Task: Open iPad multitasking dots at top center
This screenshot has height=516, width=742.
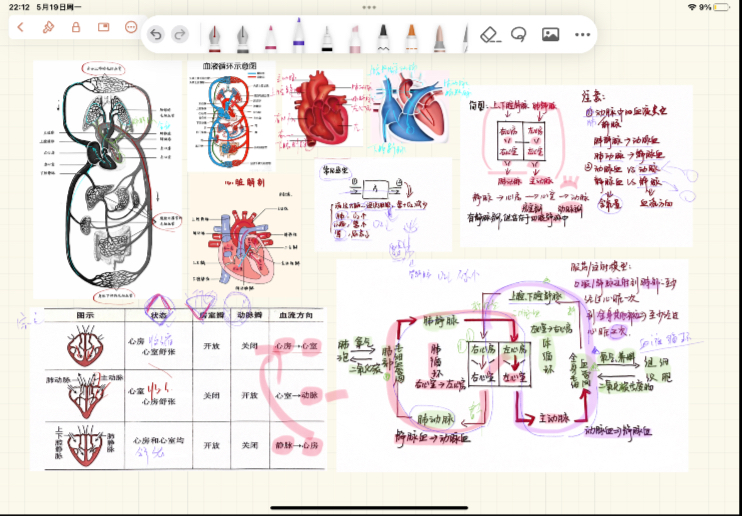Action: [370, 7]
